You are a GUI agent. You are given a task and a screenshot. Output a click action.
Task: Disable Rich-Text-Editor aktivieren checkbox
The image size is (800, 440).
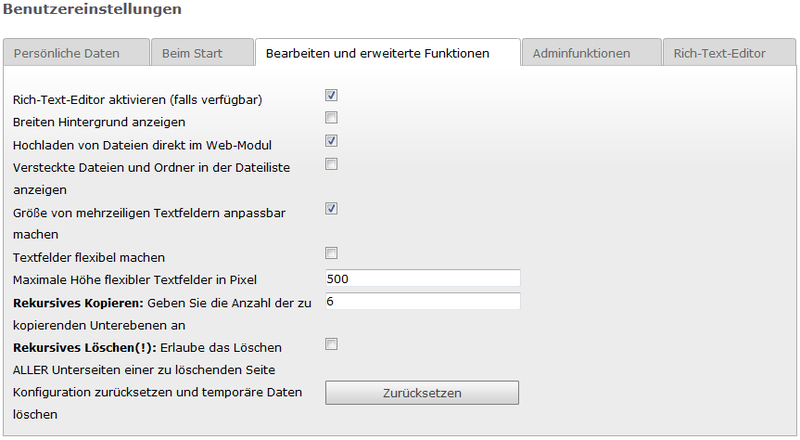331,95
